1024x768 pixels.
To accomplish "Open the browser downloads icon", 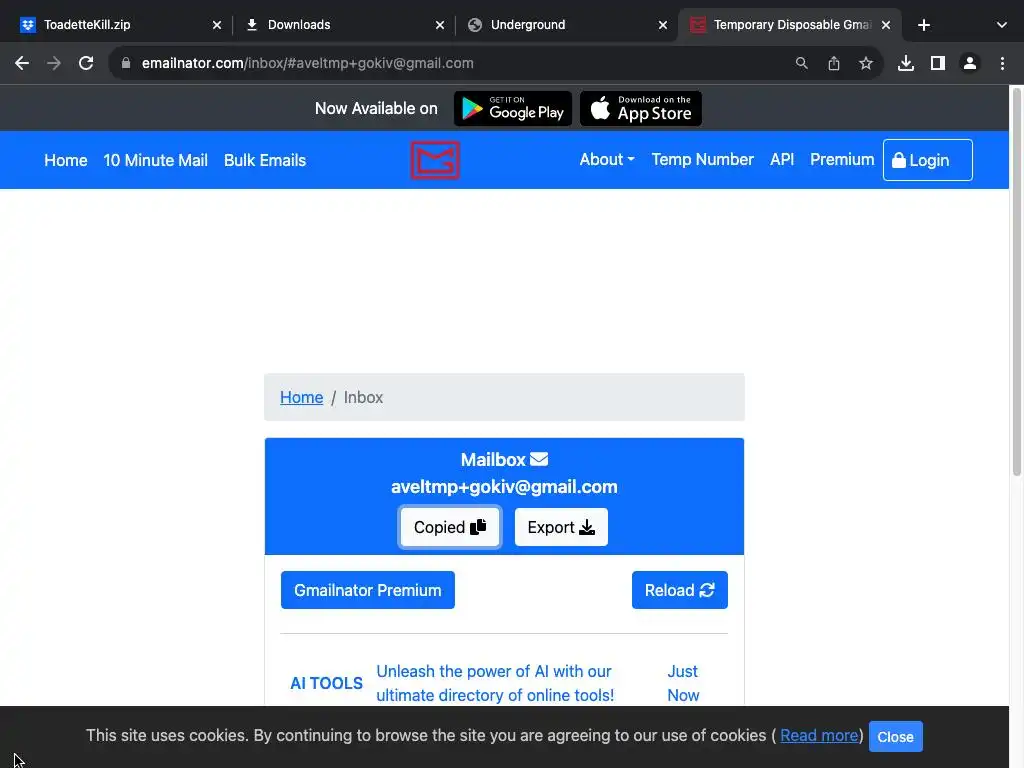I will click(x=905, y=63).
